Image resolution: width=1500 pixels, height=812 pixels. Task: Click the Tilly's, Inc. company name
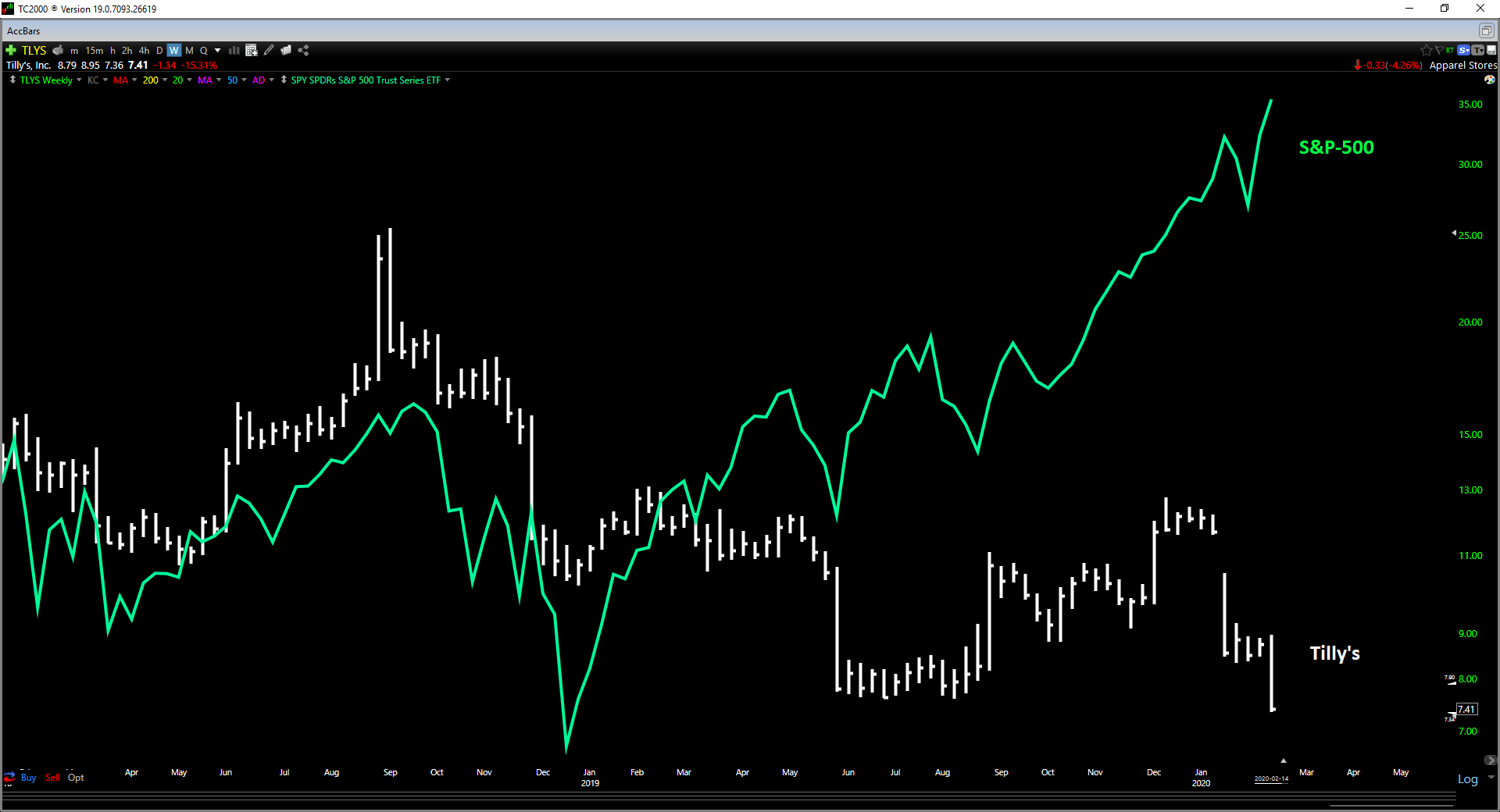coord(29,65)
